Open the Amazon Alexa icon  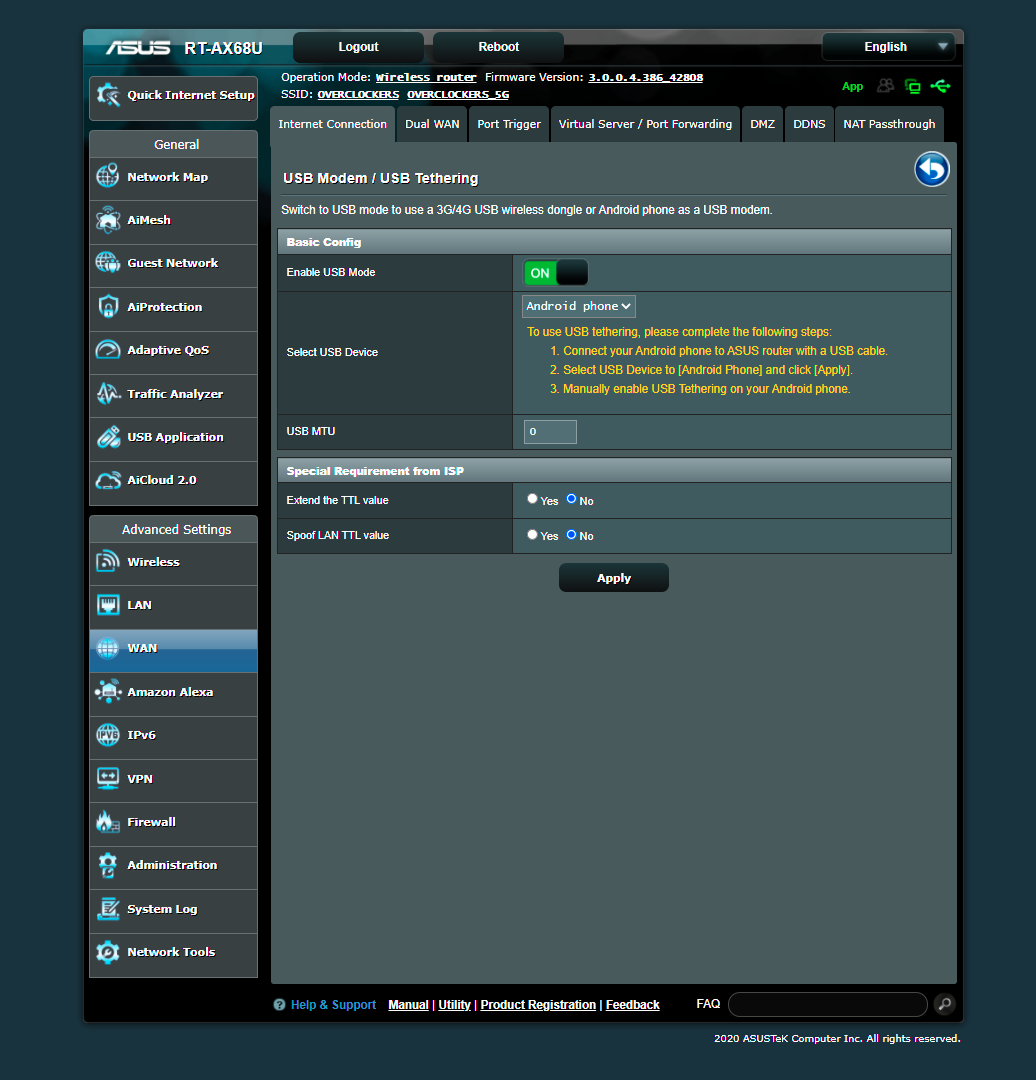click(108, 692)
